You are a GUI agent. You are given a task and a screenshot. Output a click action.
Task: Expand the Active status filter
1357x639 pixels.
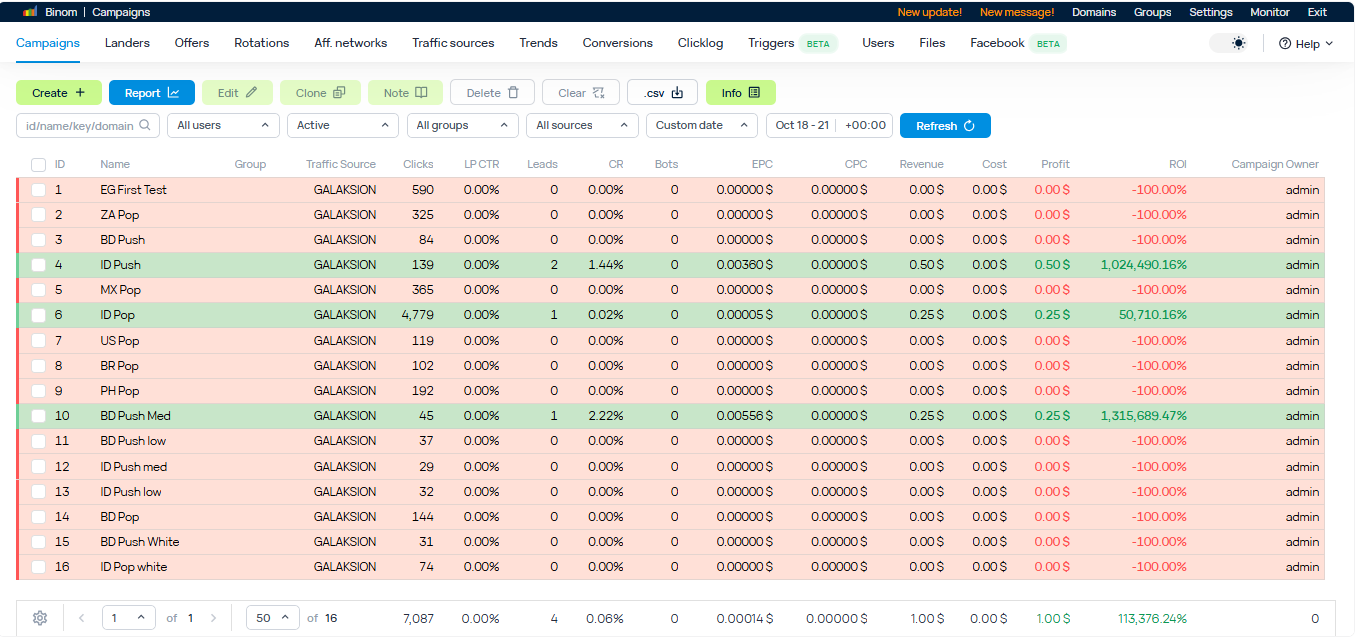343,125
